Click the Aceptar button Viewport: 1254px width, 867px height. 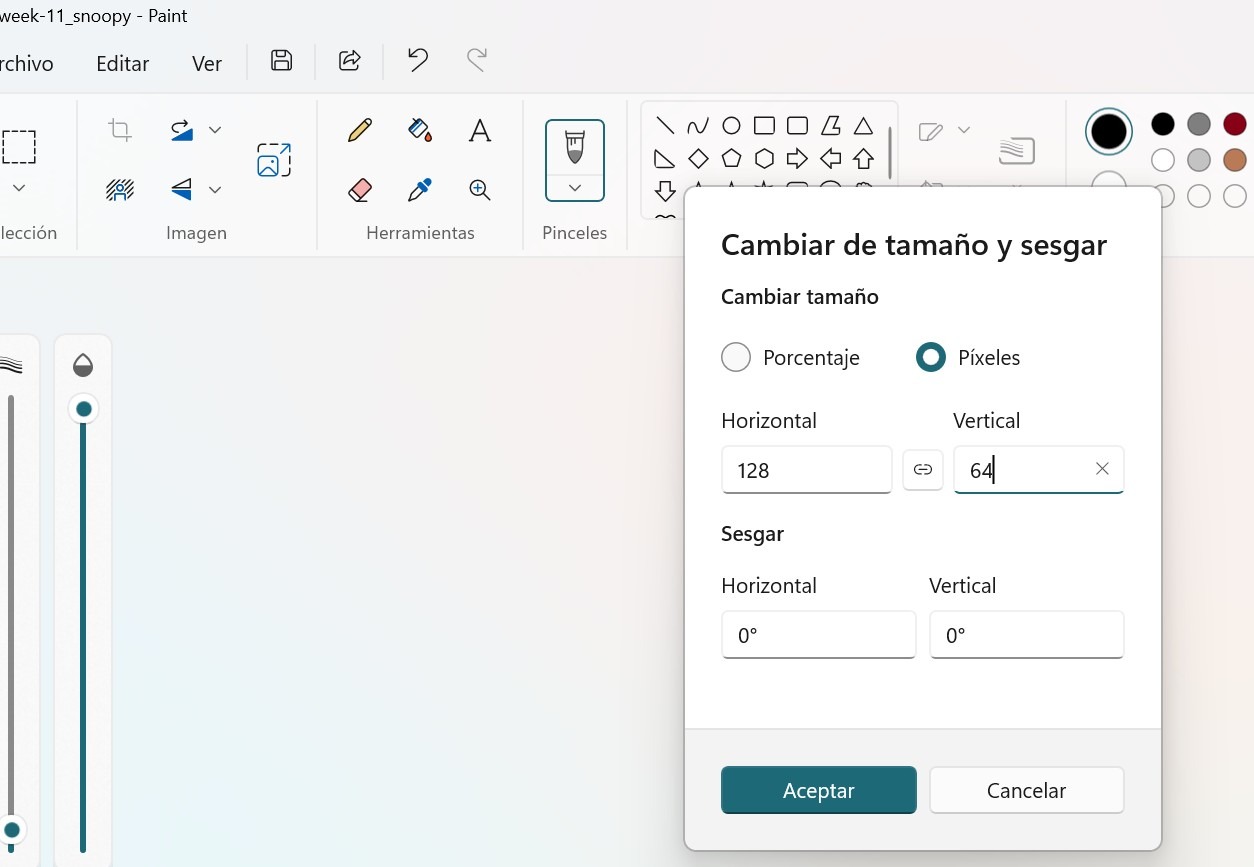(x=819, y=790)
